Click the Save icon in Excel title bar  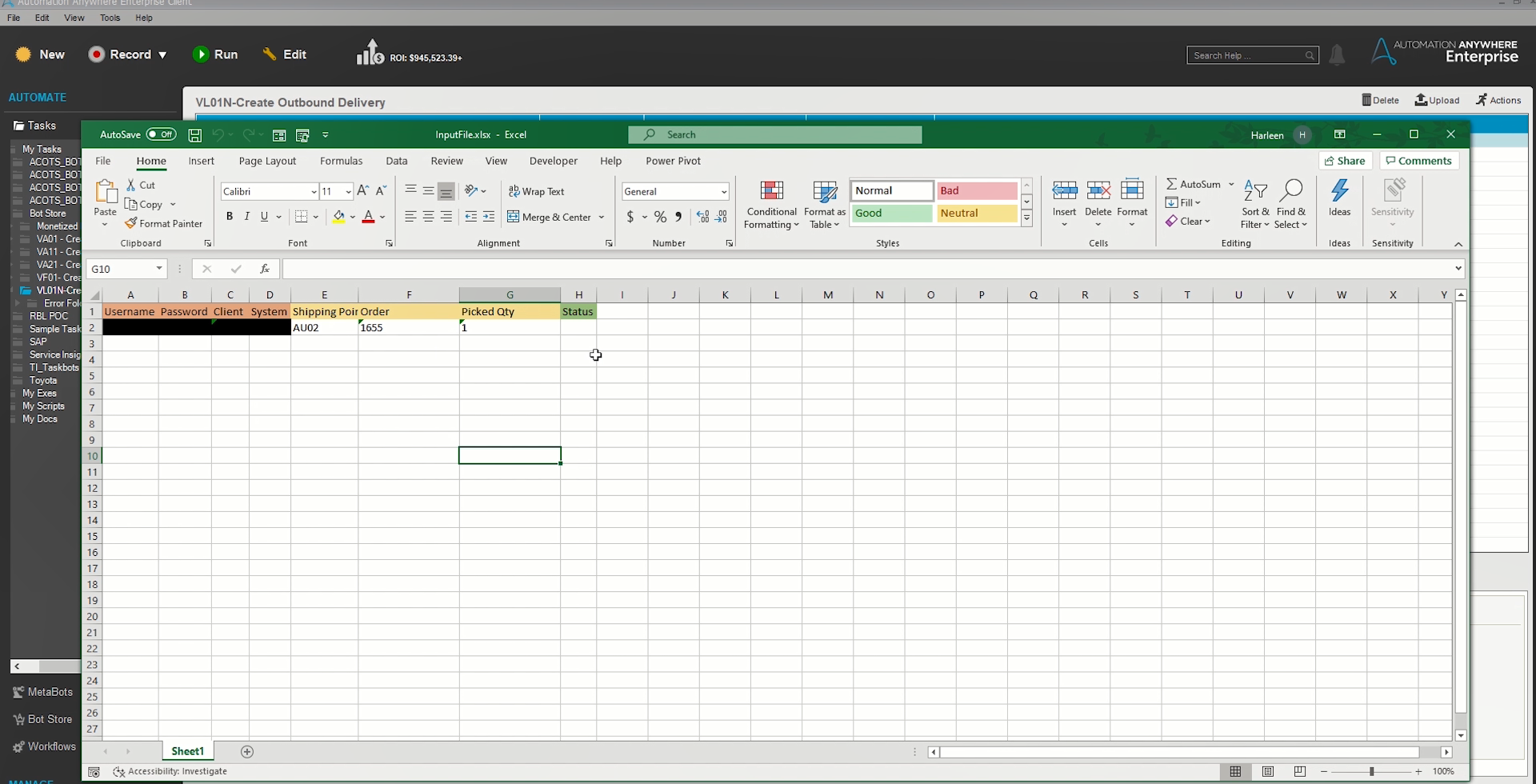(x=194, y=135)
